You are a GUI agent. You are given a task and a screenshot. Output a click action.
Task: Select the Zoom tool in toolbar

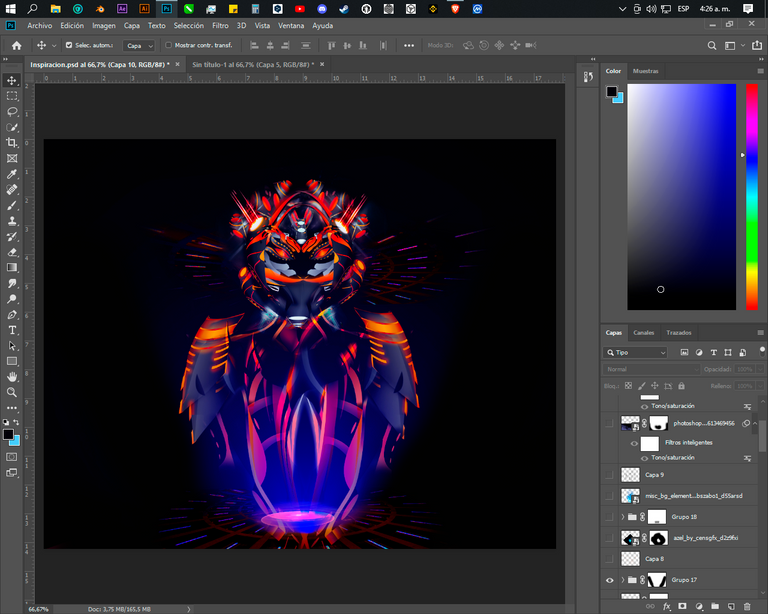[x=12, y=393]
